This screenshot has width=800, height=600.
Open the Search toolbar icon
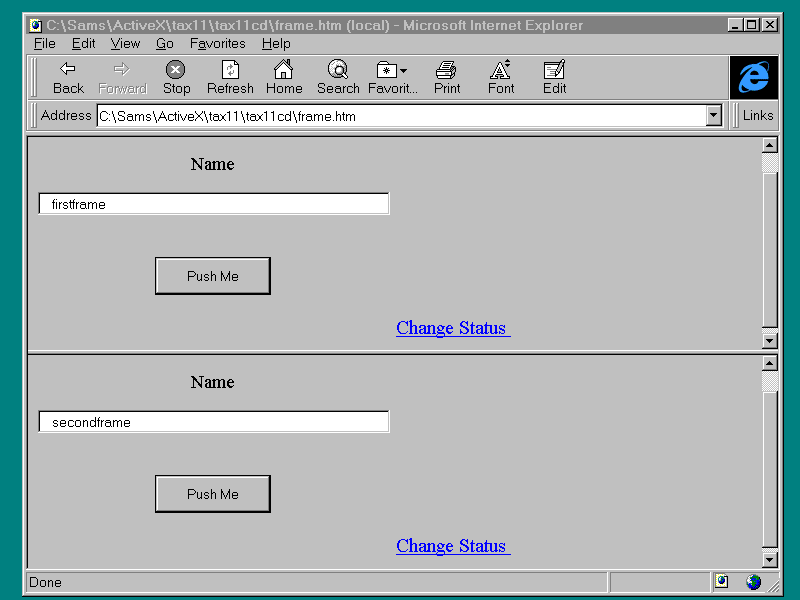[338, 69]
